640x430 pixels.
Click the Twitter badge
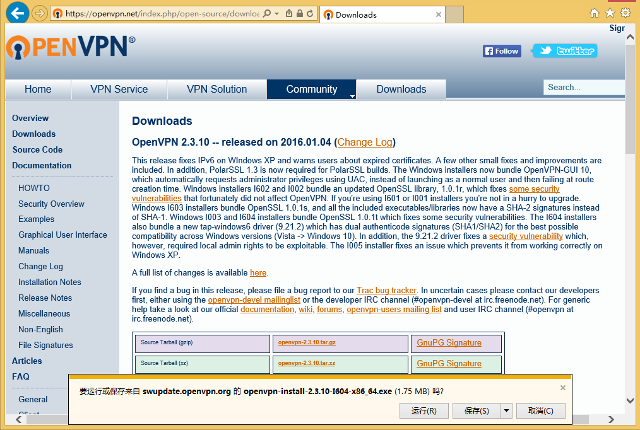click(565, 51)
